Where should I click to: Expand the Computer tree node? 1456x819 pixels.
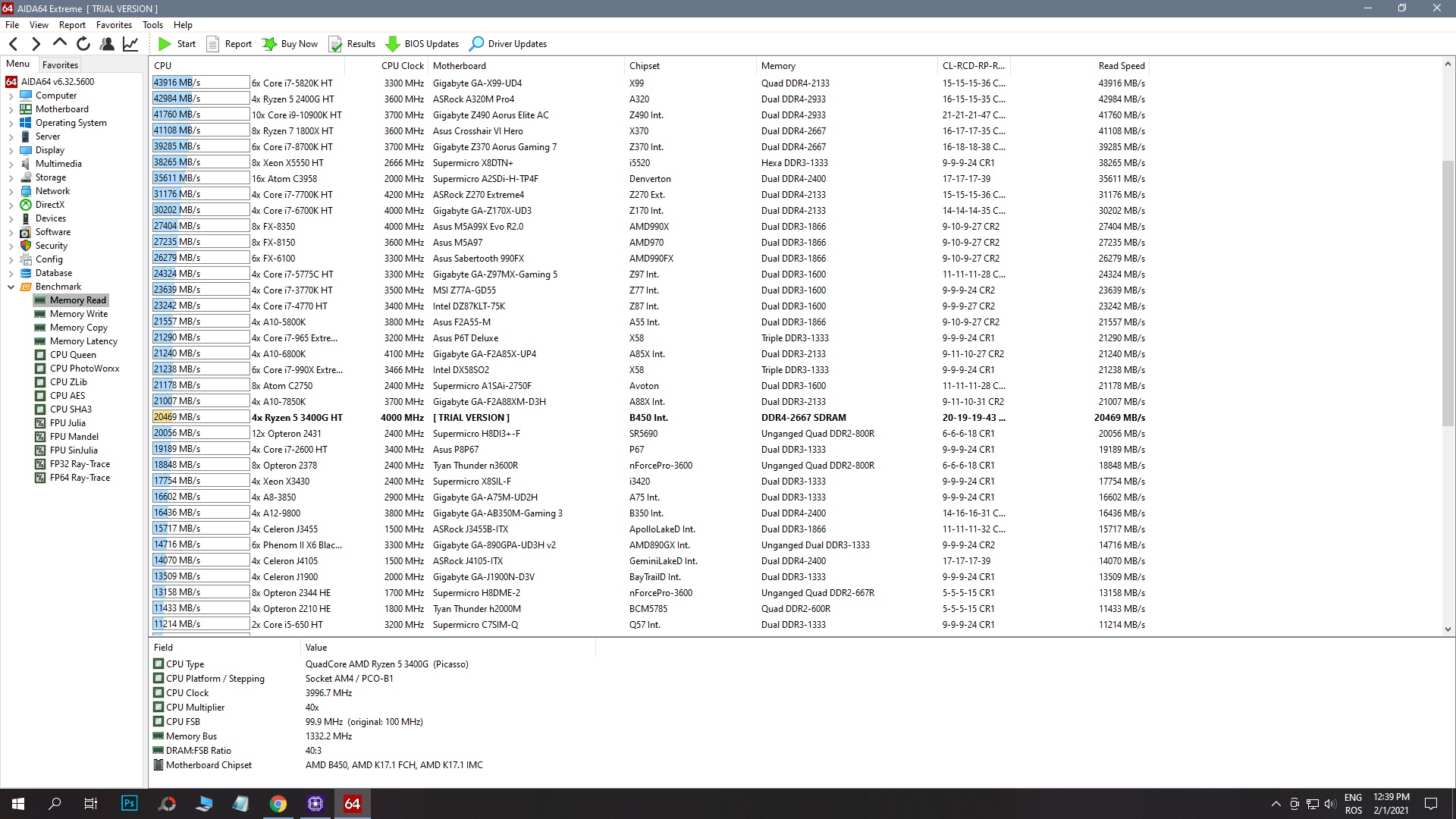[11, 96]
